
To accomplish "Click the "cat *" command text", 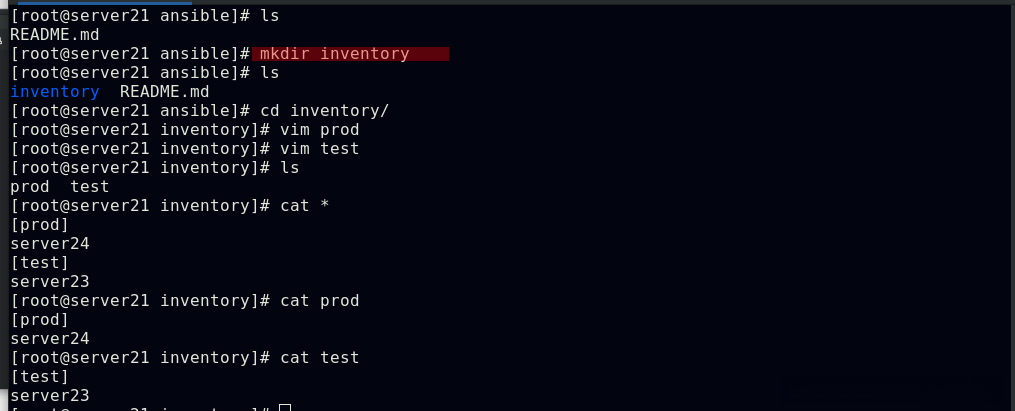I will coord(305,206).
